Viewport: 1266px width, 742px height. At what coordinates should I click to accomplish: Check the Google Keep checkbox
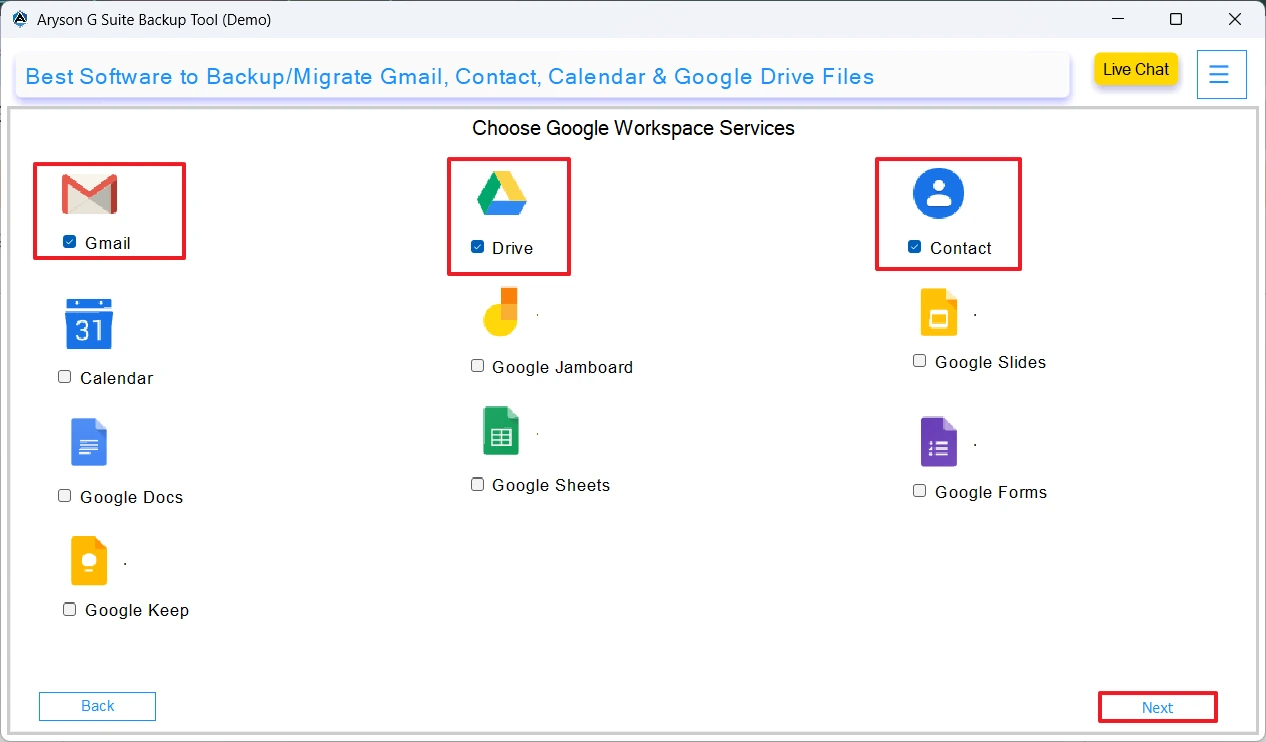[x=69, y=609]
